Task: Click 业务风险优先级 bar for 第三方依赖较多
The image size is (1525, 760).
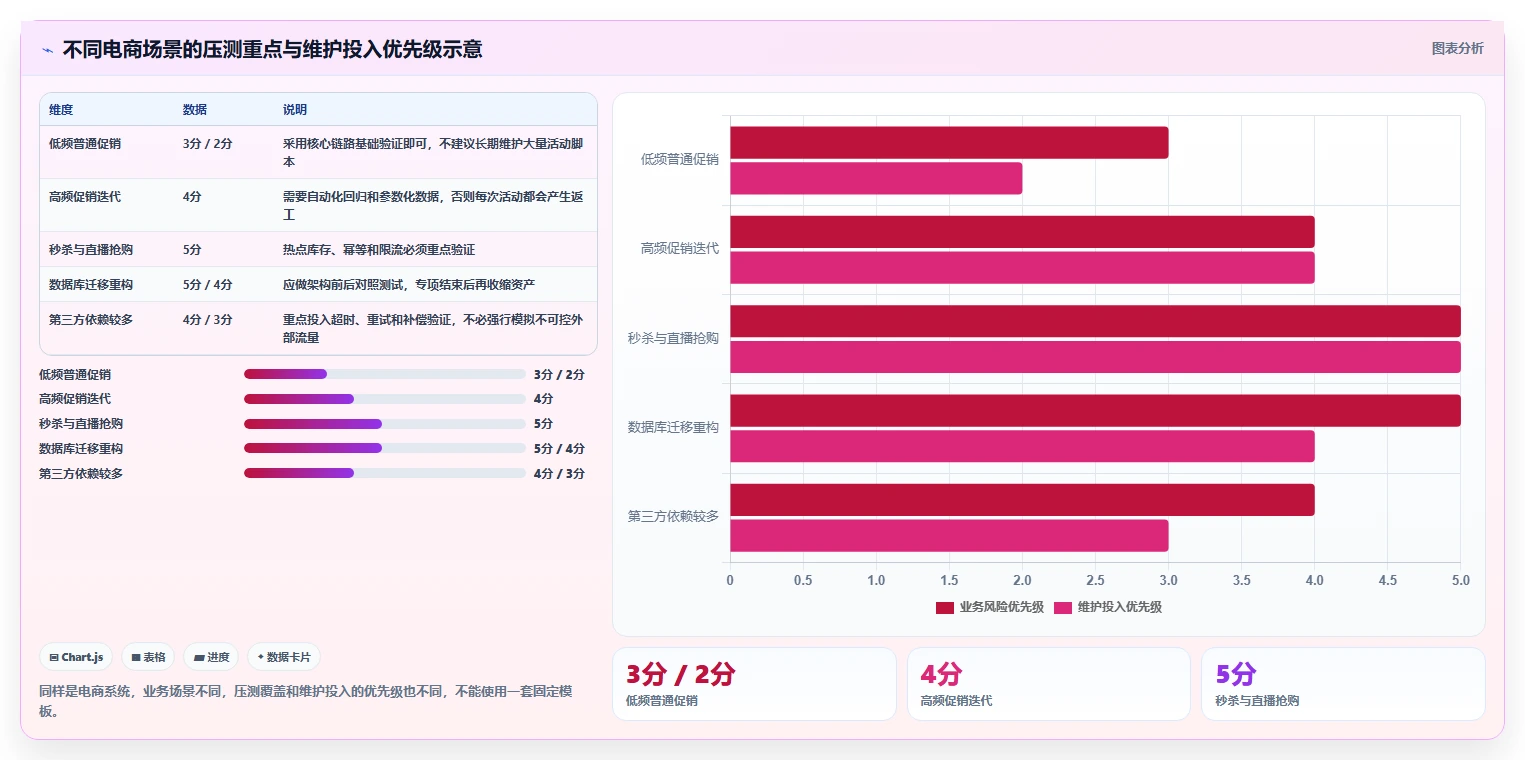Action: (x=1022, y=500)
